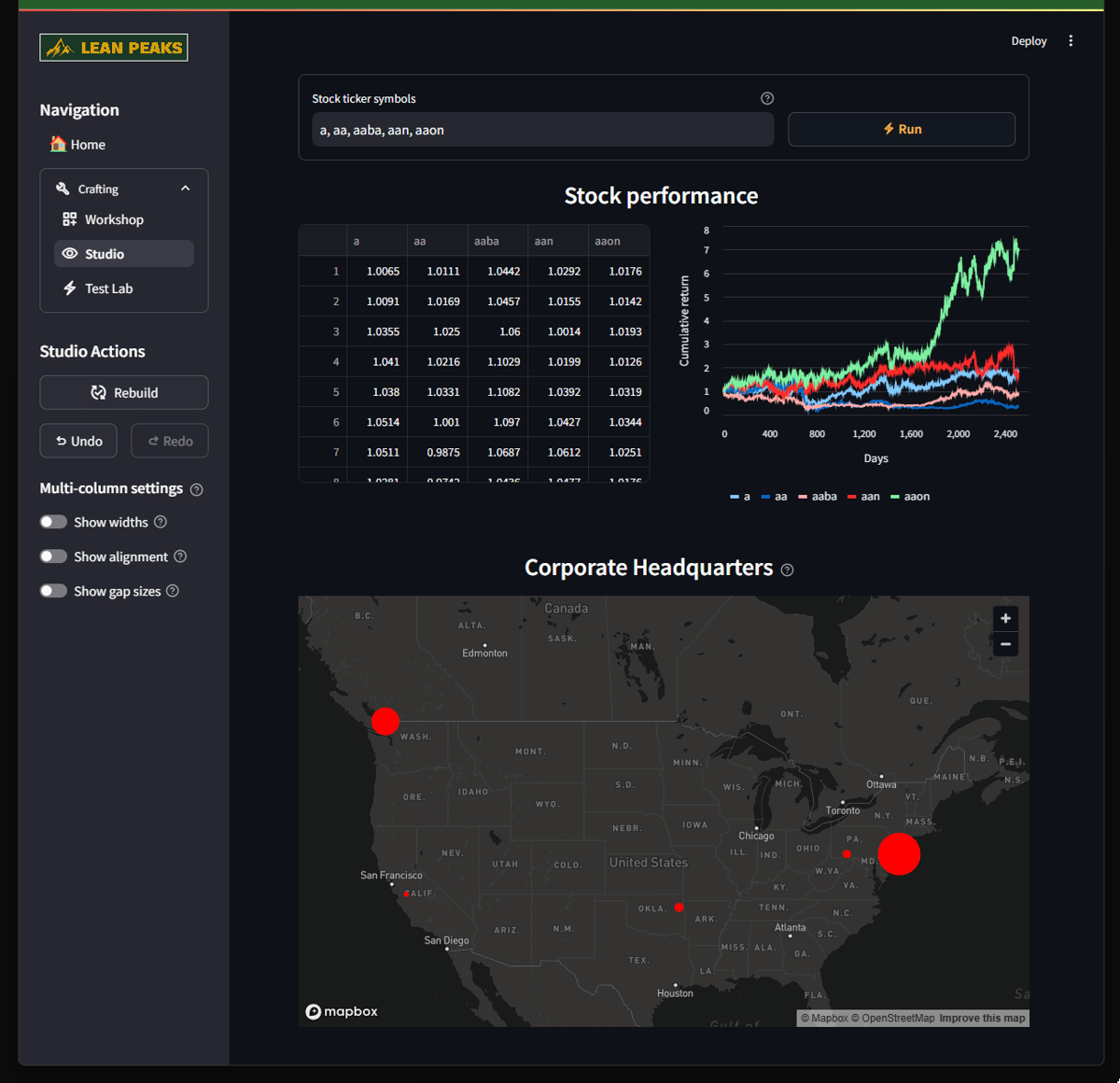1120x1083 pixels.
Task: Toggle the aaba series in chart legend
Action: click(818, 497)
